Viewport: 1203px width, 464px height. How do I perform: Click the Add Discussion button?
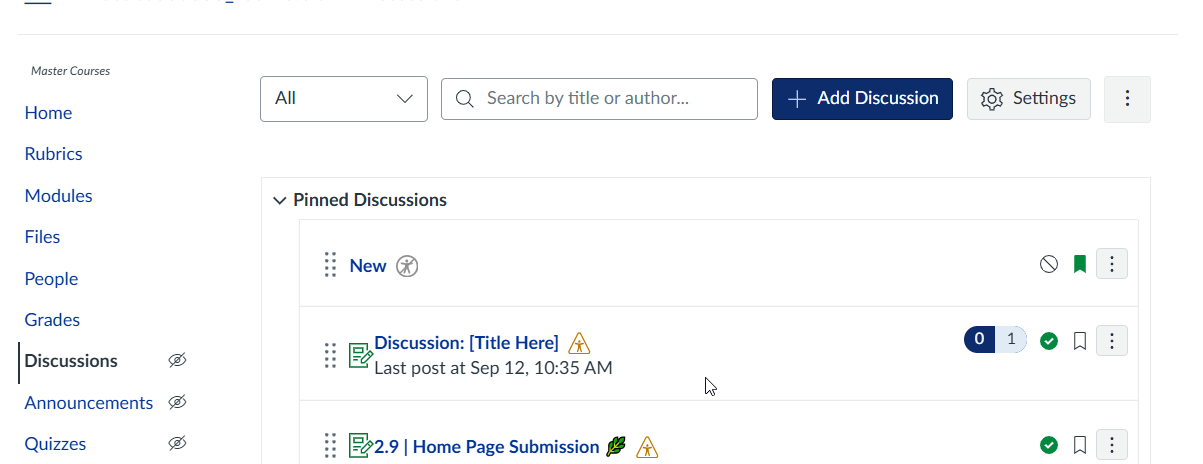point(862,99)
